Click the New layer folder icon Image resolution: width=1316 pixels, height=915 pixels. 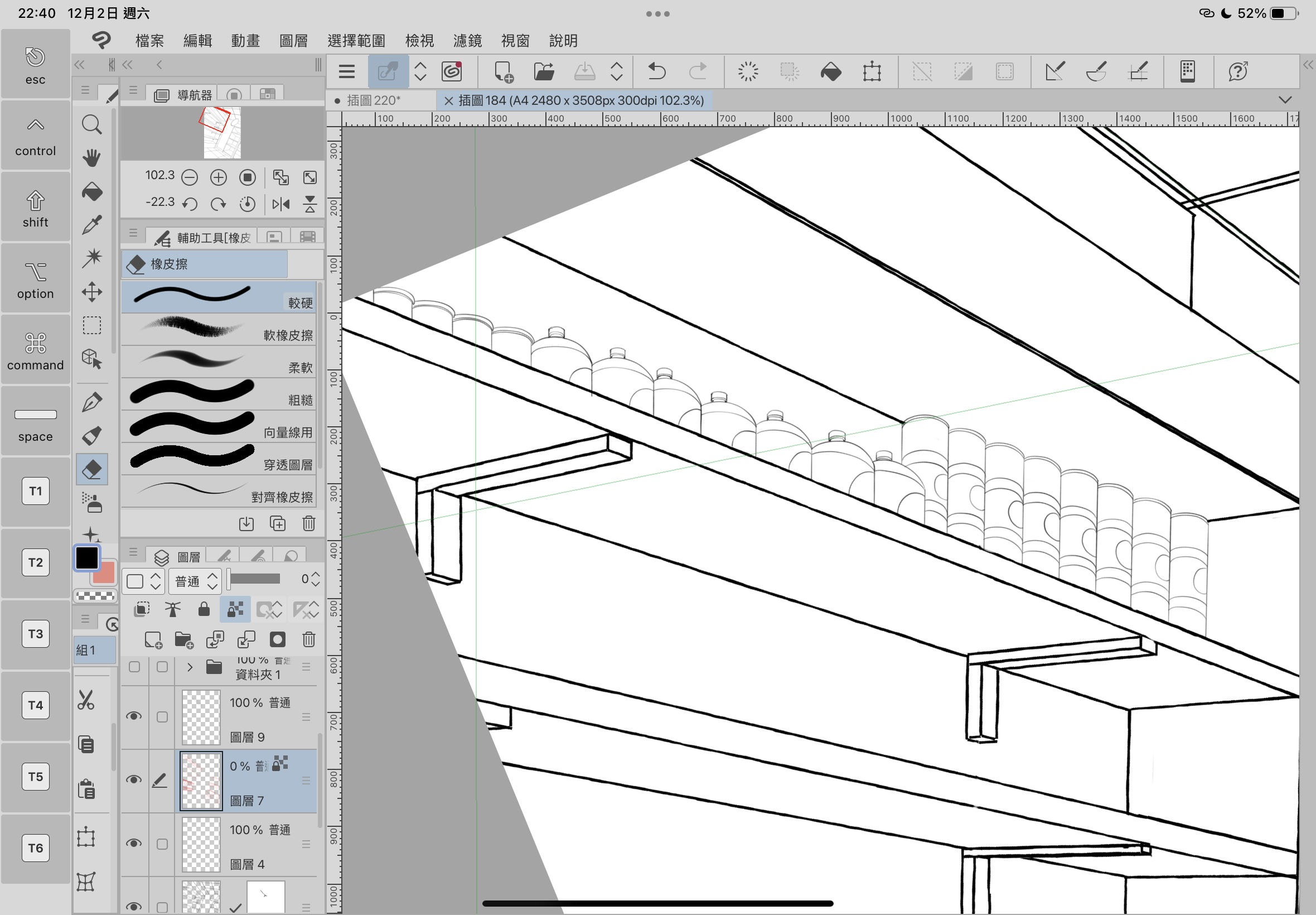click(x=184, y=639)
